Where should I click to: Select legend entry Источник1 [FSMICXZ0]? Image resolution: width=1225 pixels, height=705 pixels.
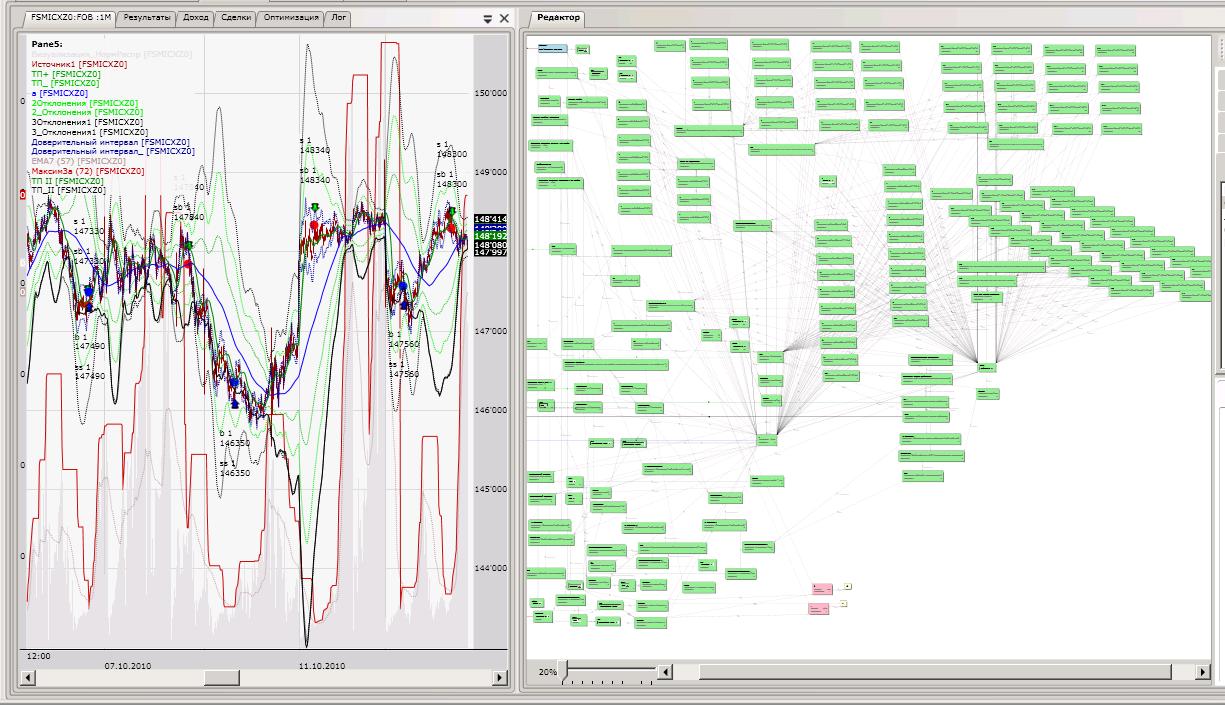79,64
